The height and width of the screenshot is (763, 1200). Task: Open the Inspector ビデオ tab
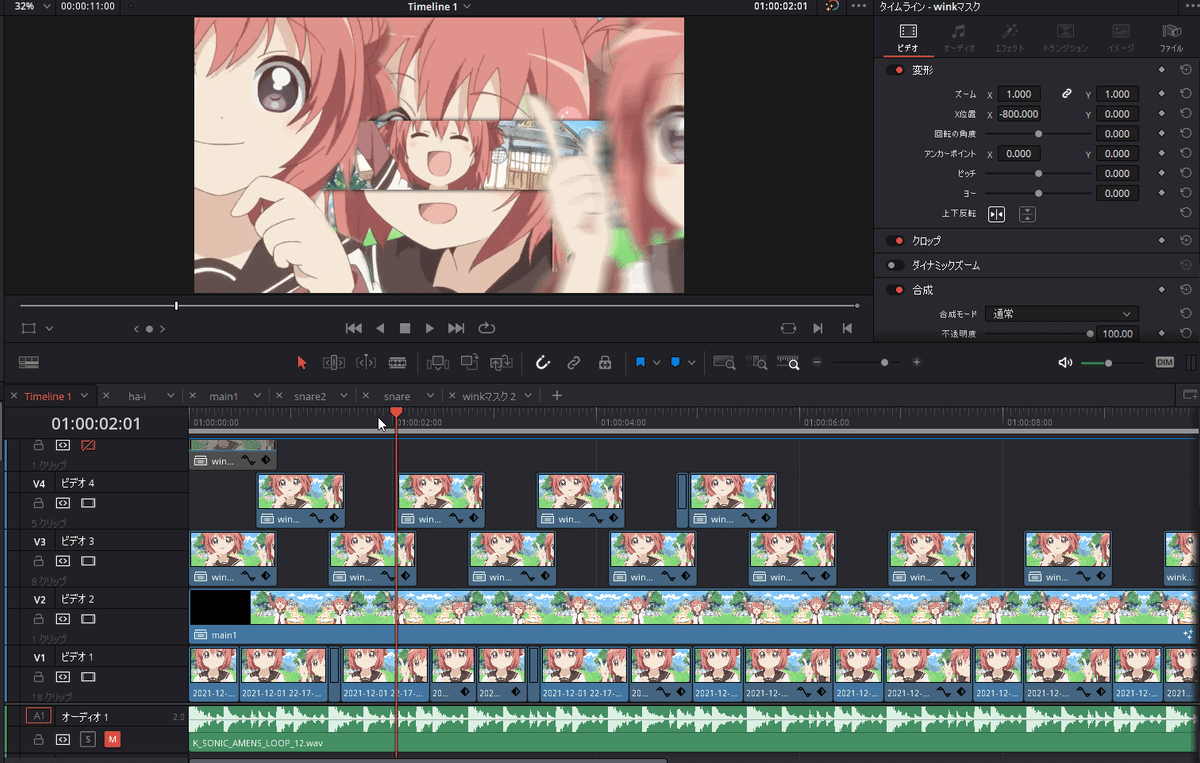coord(908,38)
